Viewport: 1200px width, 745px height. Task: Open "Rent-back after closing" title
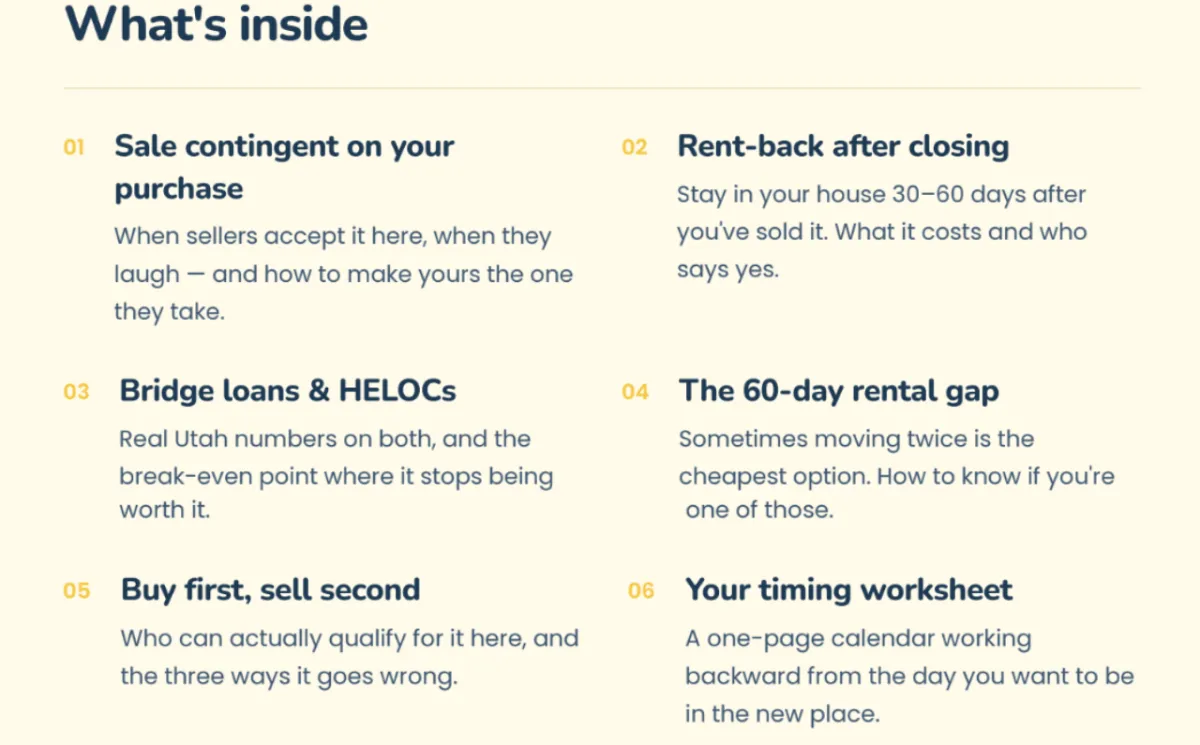[843, 146]
